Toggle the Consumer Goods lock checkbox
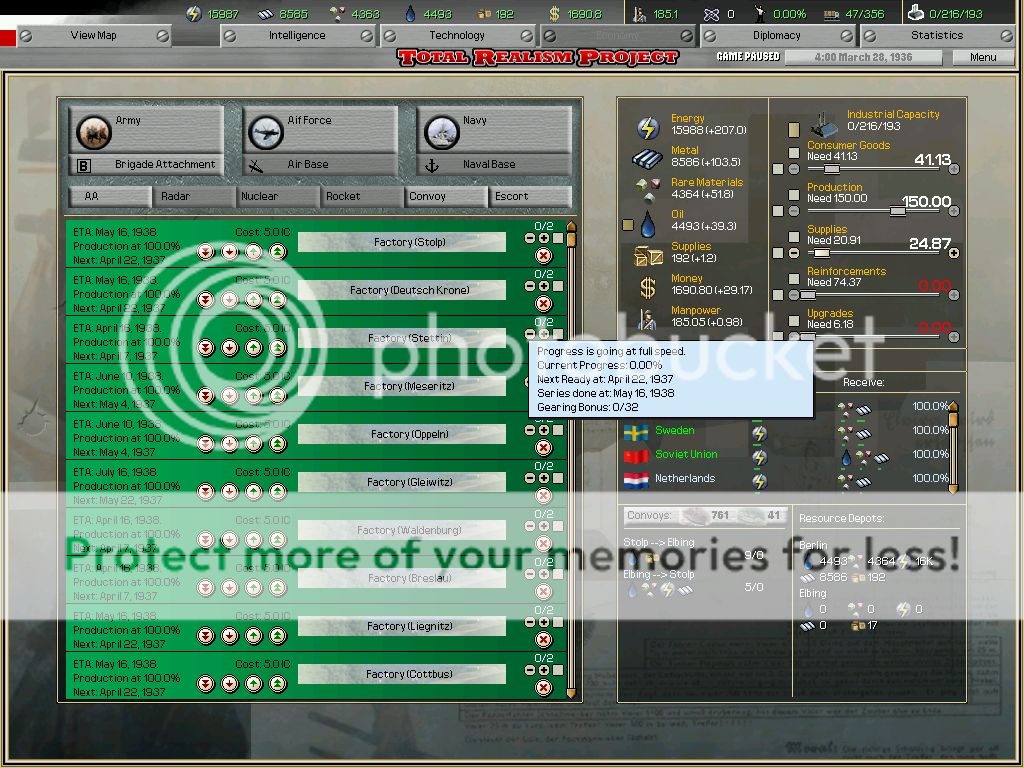Viewport: 1024px width, 768px height. (794, 153)
